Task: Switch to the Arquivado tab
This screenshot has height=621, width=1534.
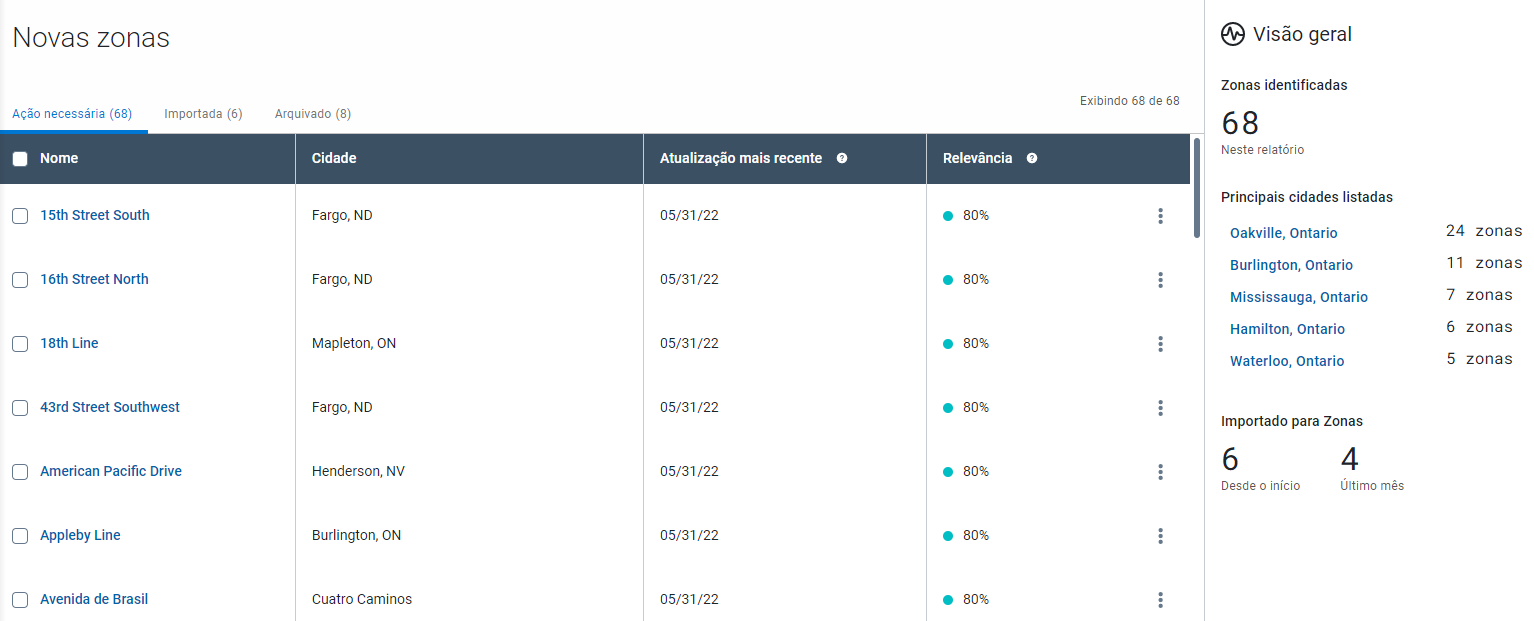Action: [312, 113]
